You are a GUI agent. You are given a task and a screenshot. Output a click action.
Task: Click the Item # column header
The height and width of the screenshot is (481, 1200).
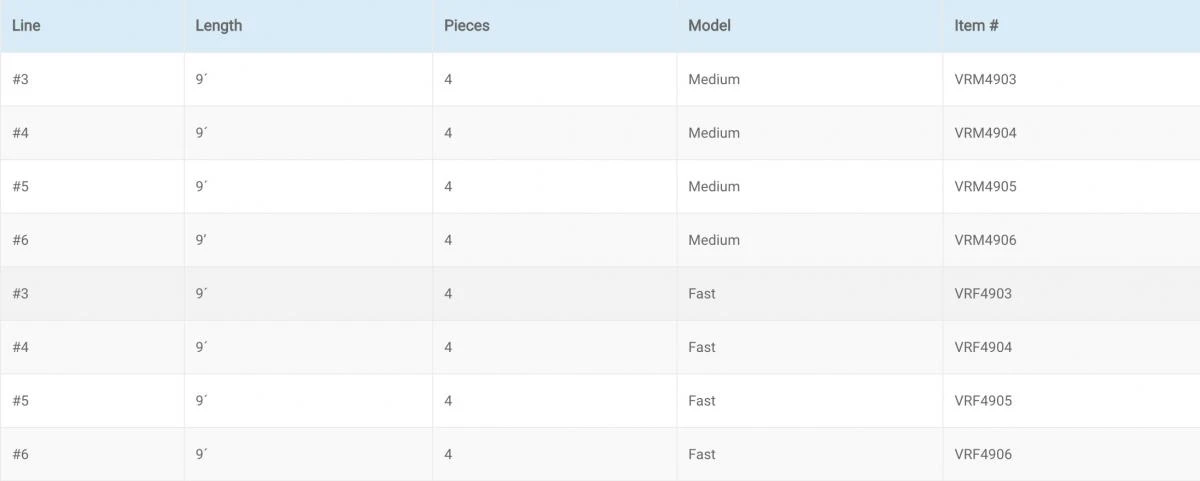pyautogui.click(x=976, y=26)
